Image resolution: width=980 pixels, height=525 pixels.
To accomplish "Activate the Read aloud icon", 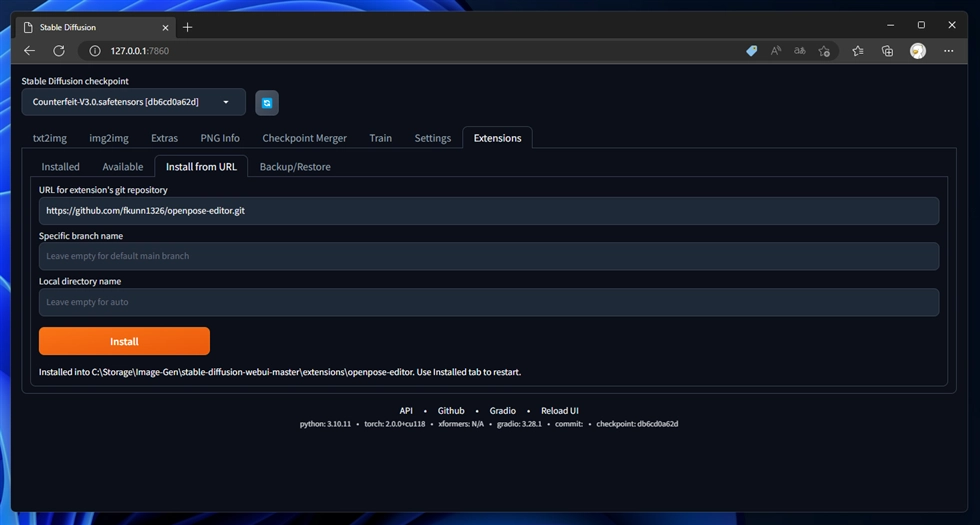I will [x=776, y=51].
